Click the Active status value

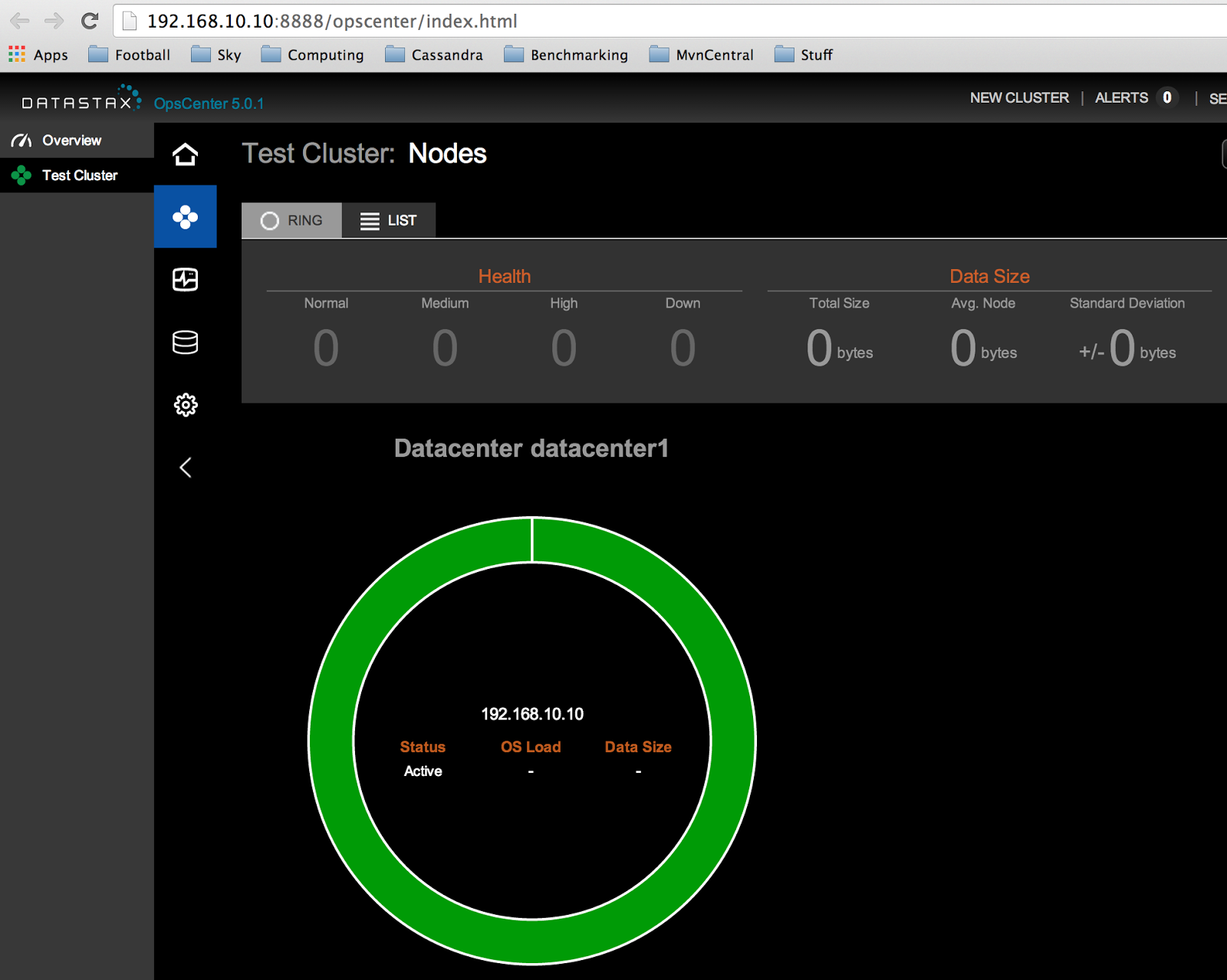pyautogui.click(x=423, y=771)
